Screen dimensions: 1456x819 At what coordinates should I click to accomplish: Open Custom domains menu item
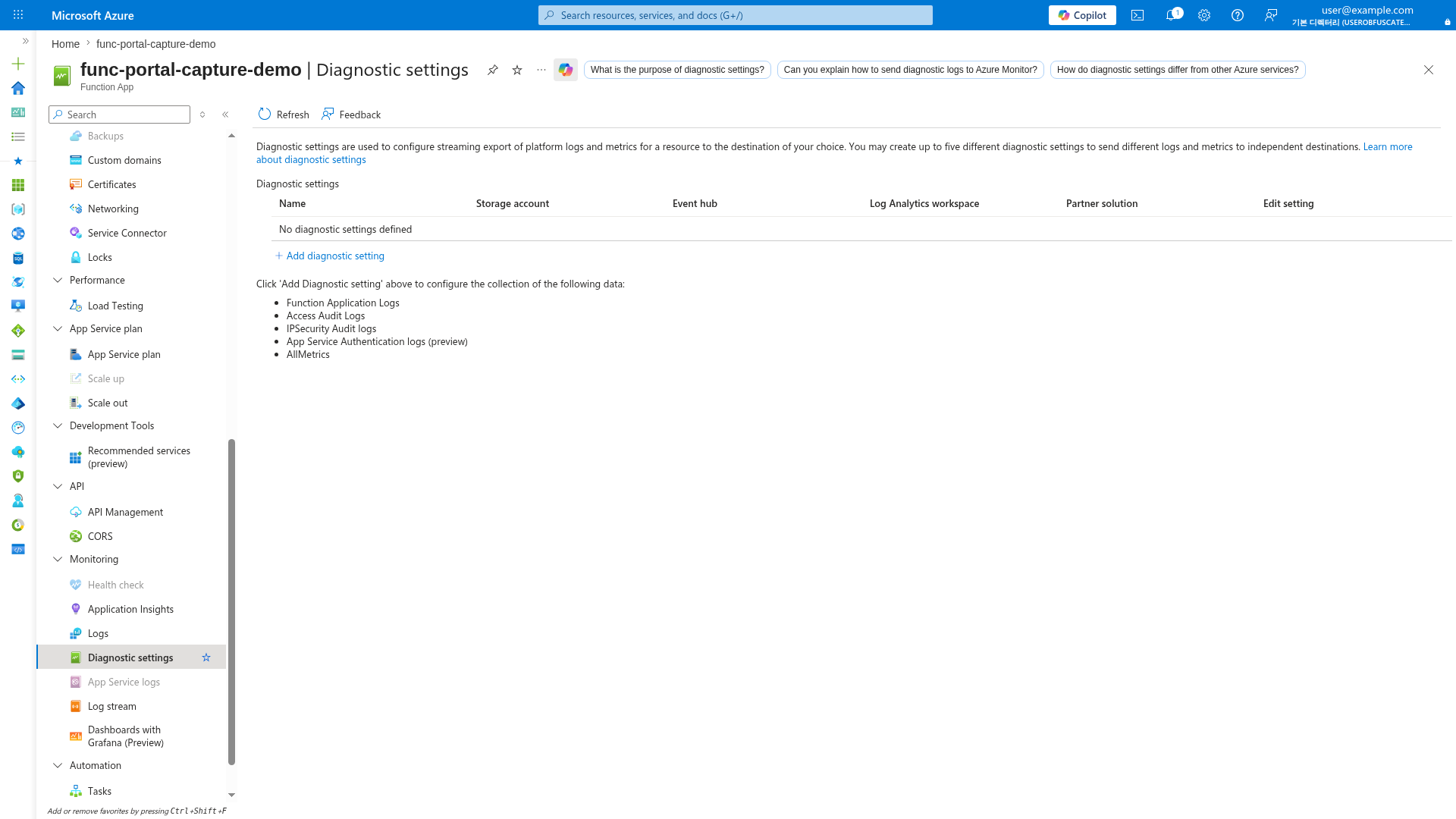pyautogui.click(x=131, y=160)
